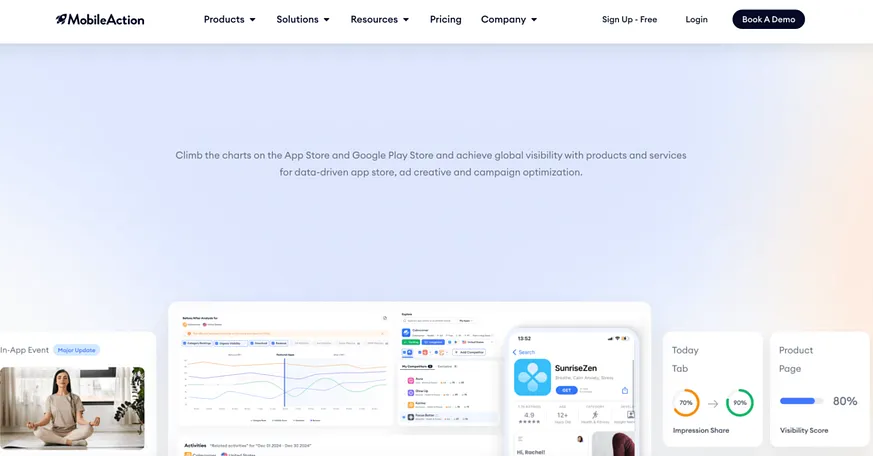
Task: Switch to the Excluded competitors tab
Action: pos(447,366)
